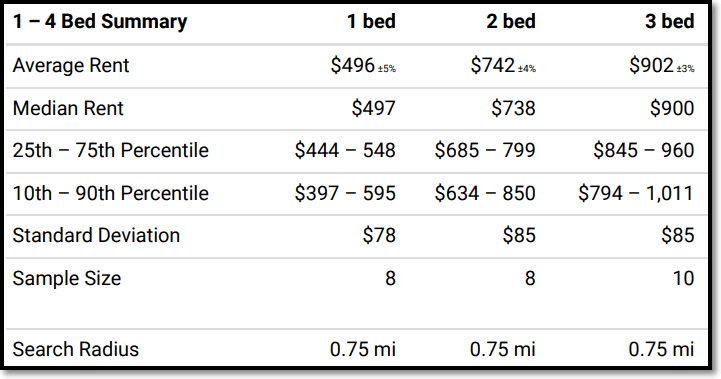Click the Standard Deviation row label
Screen dimensions: 721x379
point(96,235)
